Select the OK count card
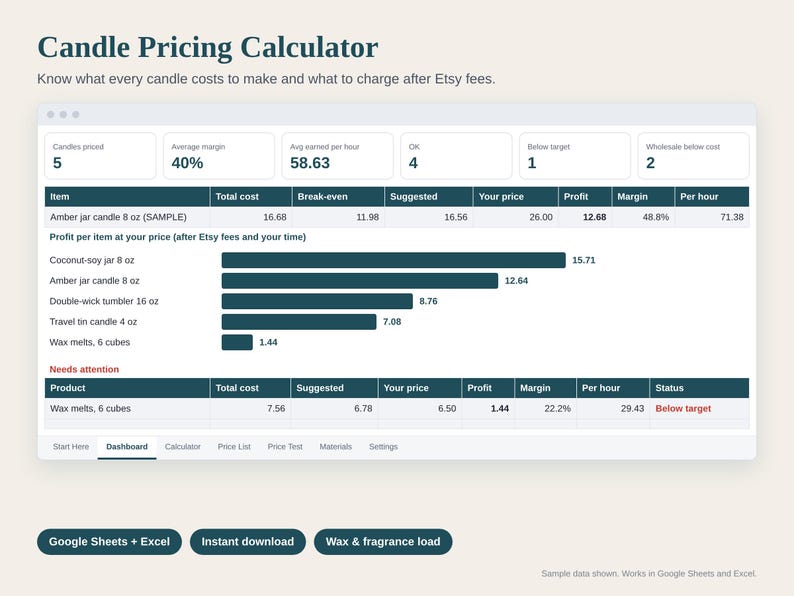Viewport: 794px width, 596px height. [456, 156]
